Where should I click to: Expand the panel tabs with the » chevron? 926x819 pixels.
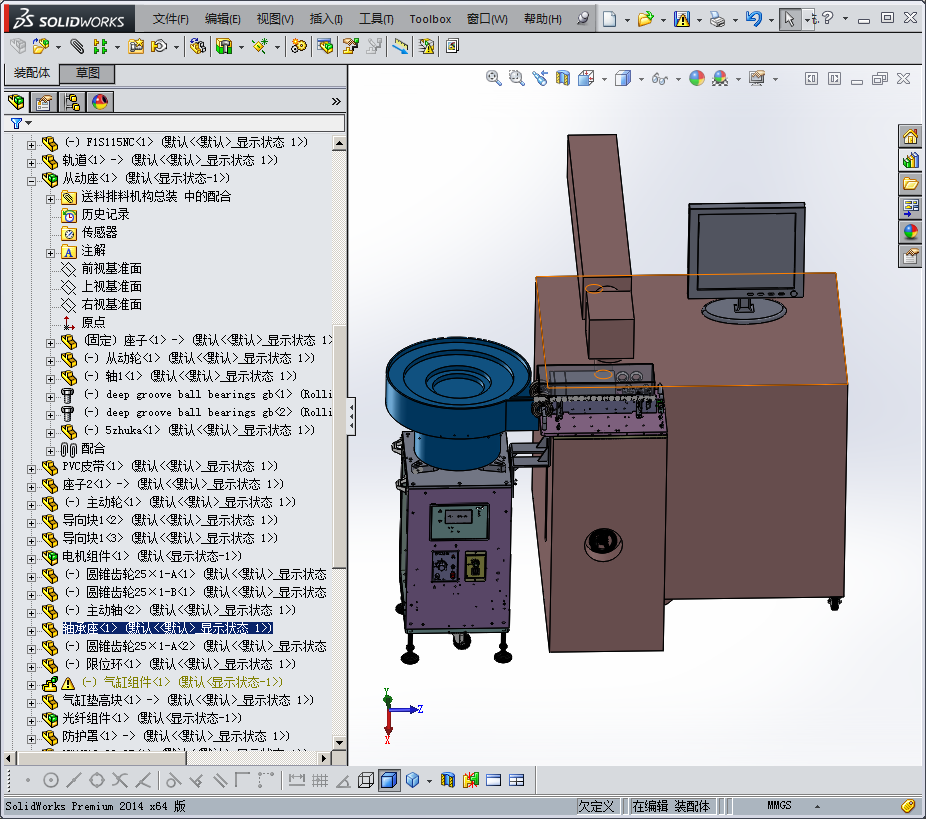[336, 102]
